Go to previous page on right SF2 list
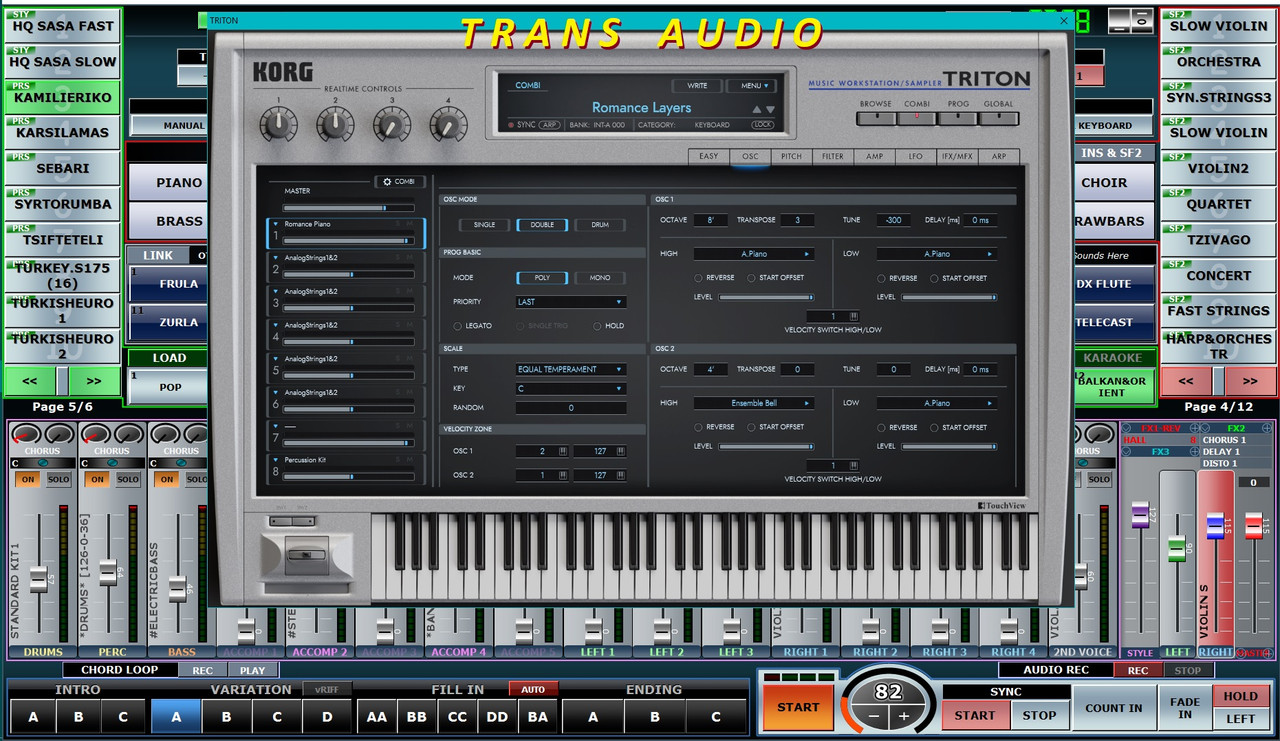This screenshot has height=741, width=1280. (x=1186, y=381)
